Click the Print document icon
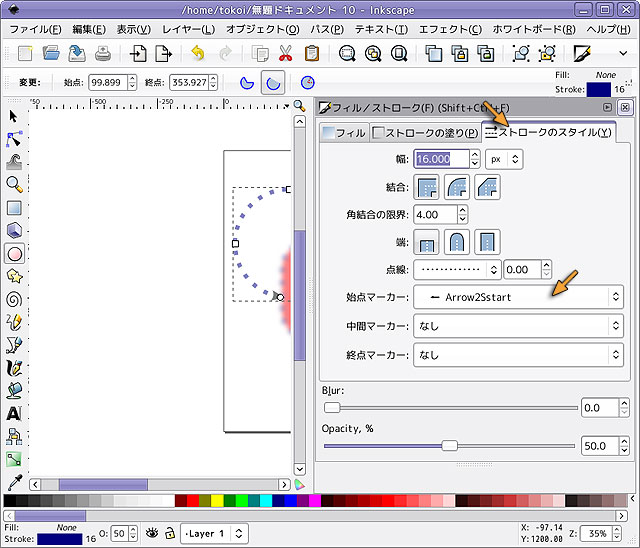 pos(102,53)
